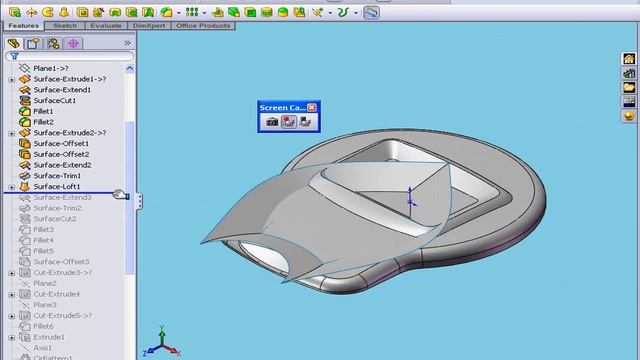Switch to the Evaluate tab
The height and width of the screenshot is (360, 640).
pos(106,26)
